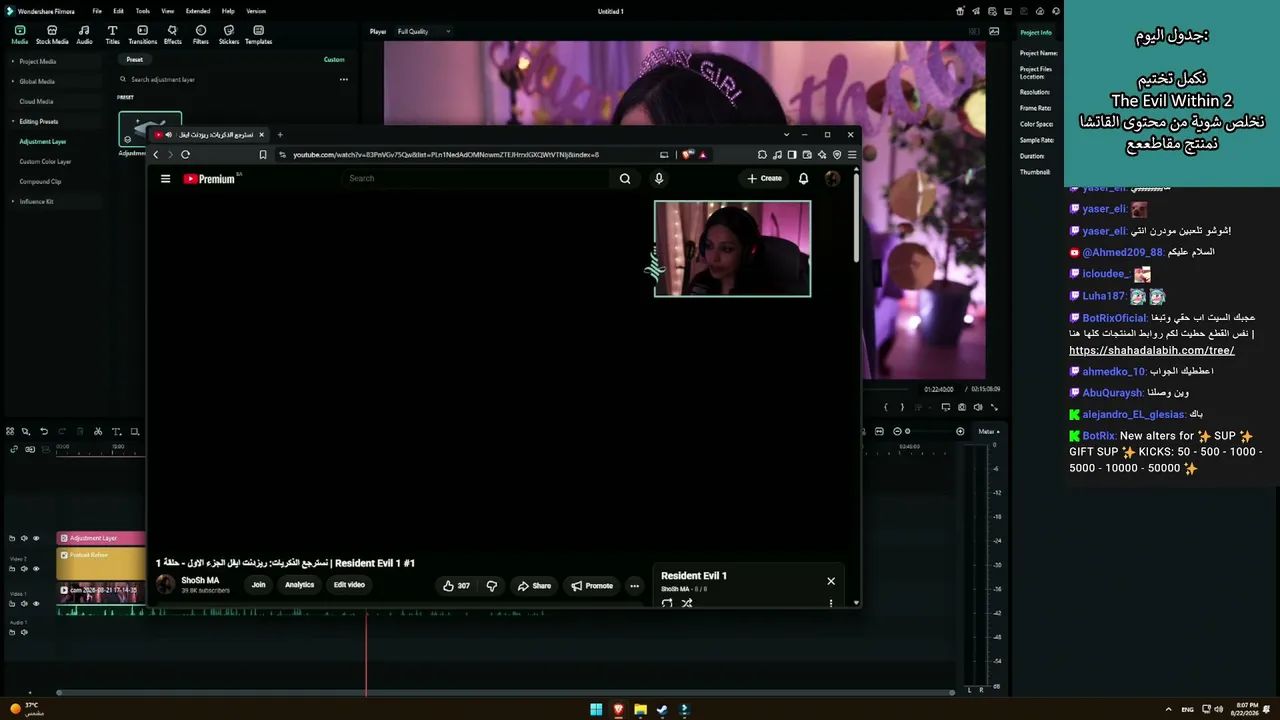Start YouTube voice search with microphone
The height and width of the screenshot is (720, 1280).
click(x=658, y=179)
